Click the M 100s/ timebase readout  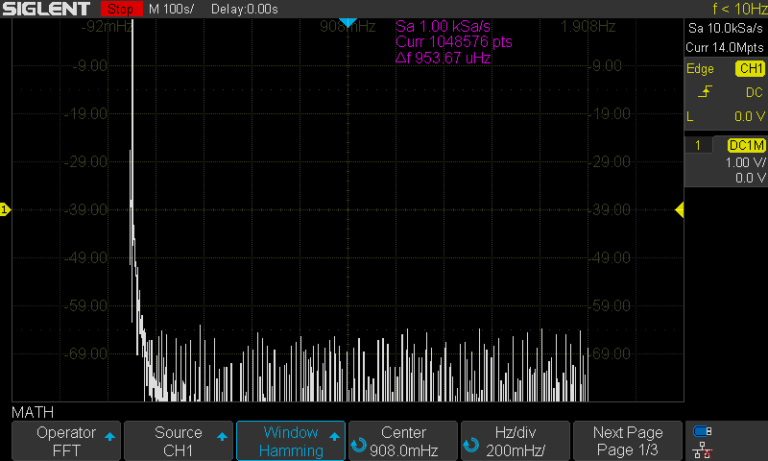pos(173,9)
